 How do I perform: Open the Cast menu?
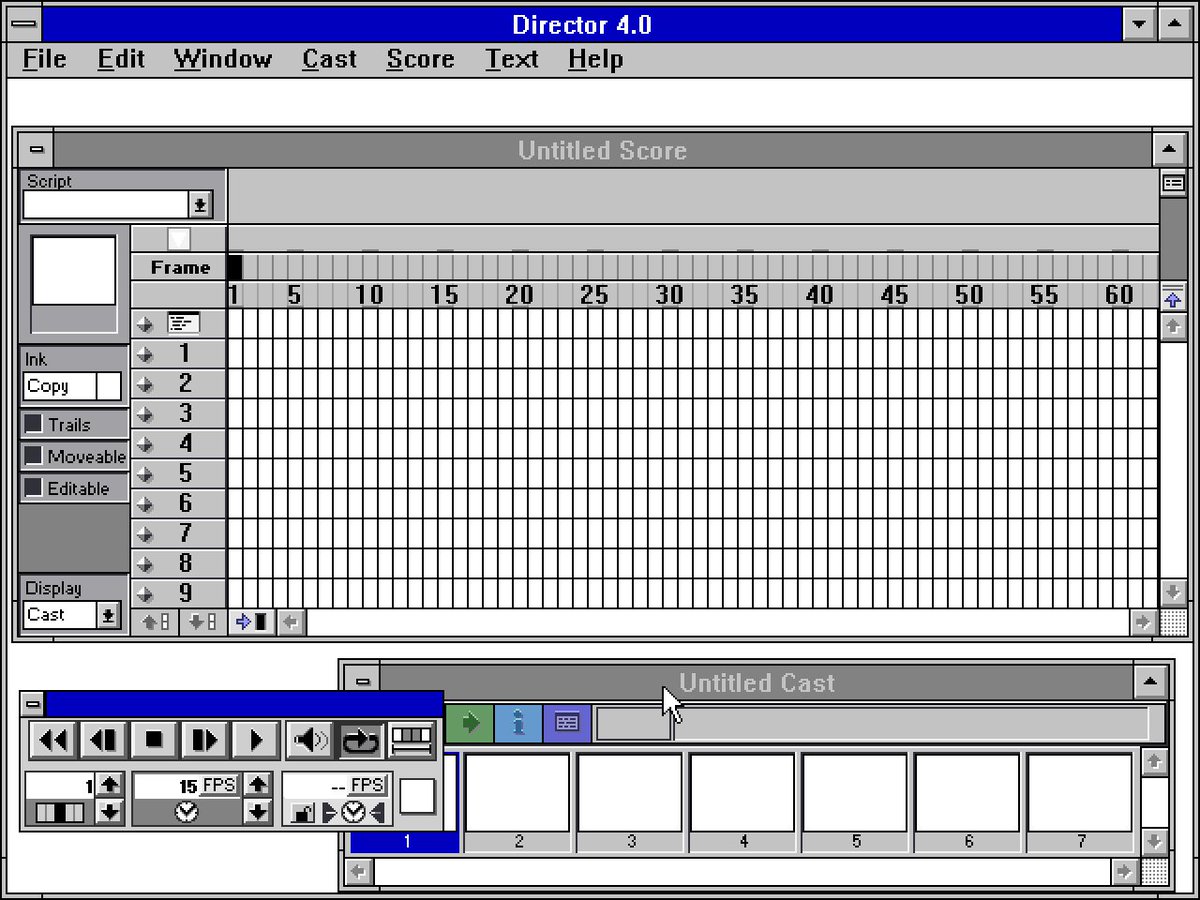(x=329, y=59)
